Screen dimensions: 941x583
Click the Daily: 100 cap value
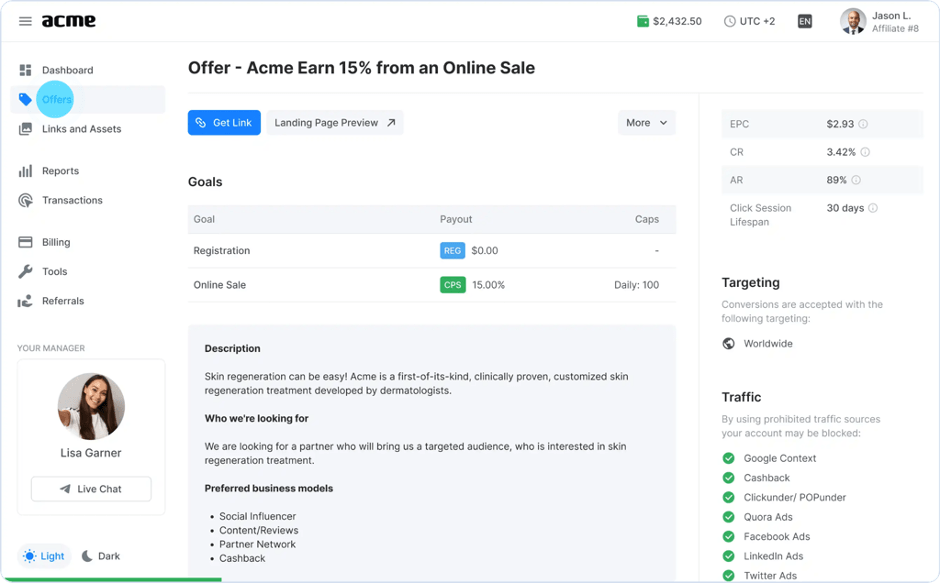click(x=636, y=285)
